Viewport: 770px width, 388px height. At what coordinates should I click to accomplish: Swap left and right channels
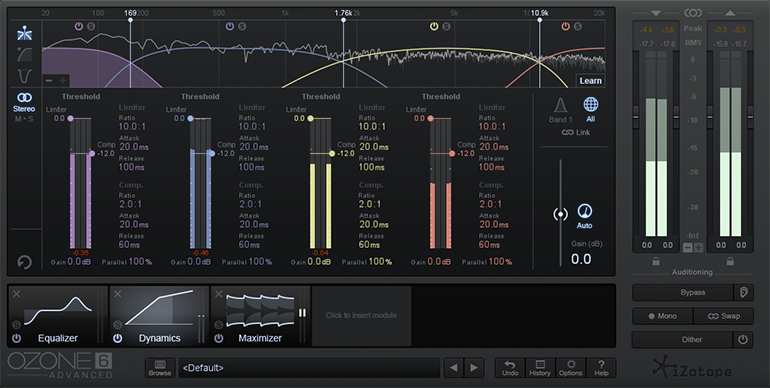[723, 316]
